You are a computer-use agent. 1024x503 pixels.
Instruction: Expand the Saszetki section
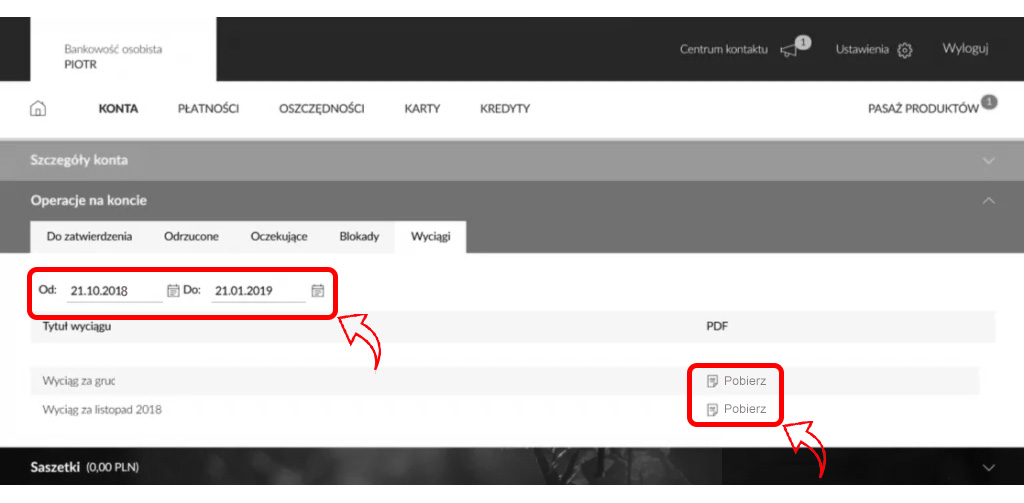tap(988, 467)
